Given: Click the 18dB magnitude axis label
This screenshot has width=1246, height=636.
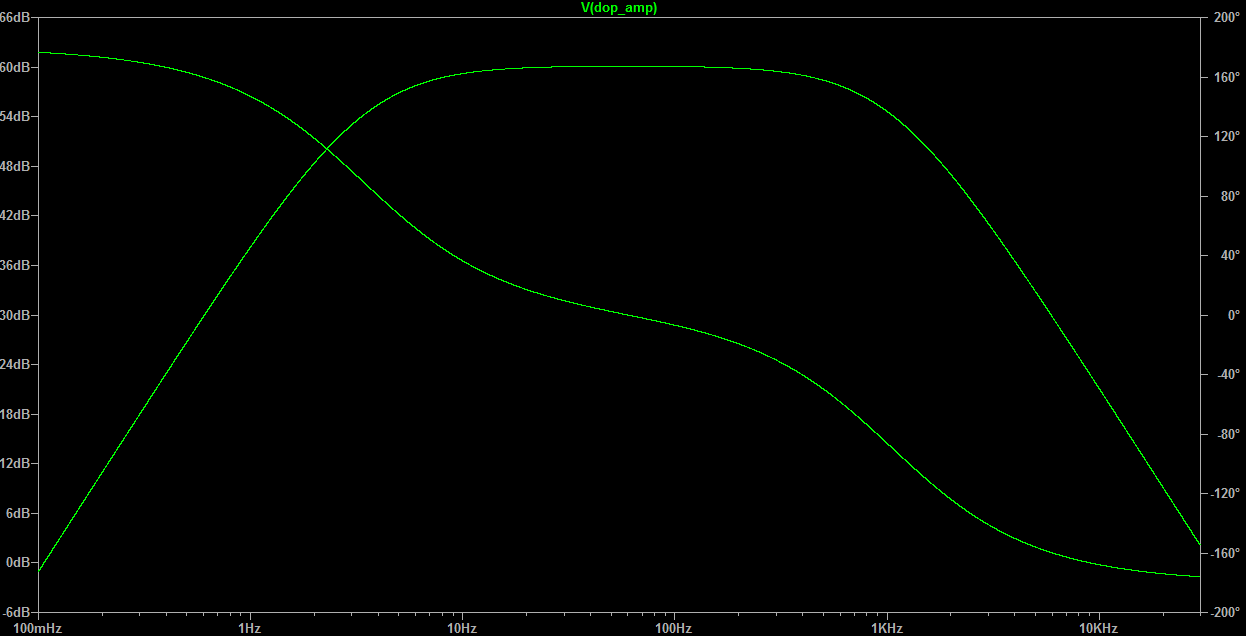Looking at the screenshot, I should 15,414.
